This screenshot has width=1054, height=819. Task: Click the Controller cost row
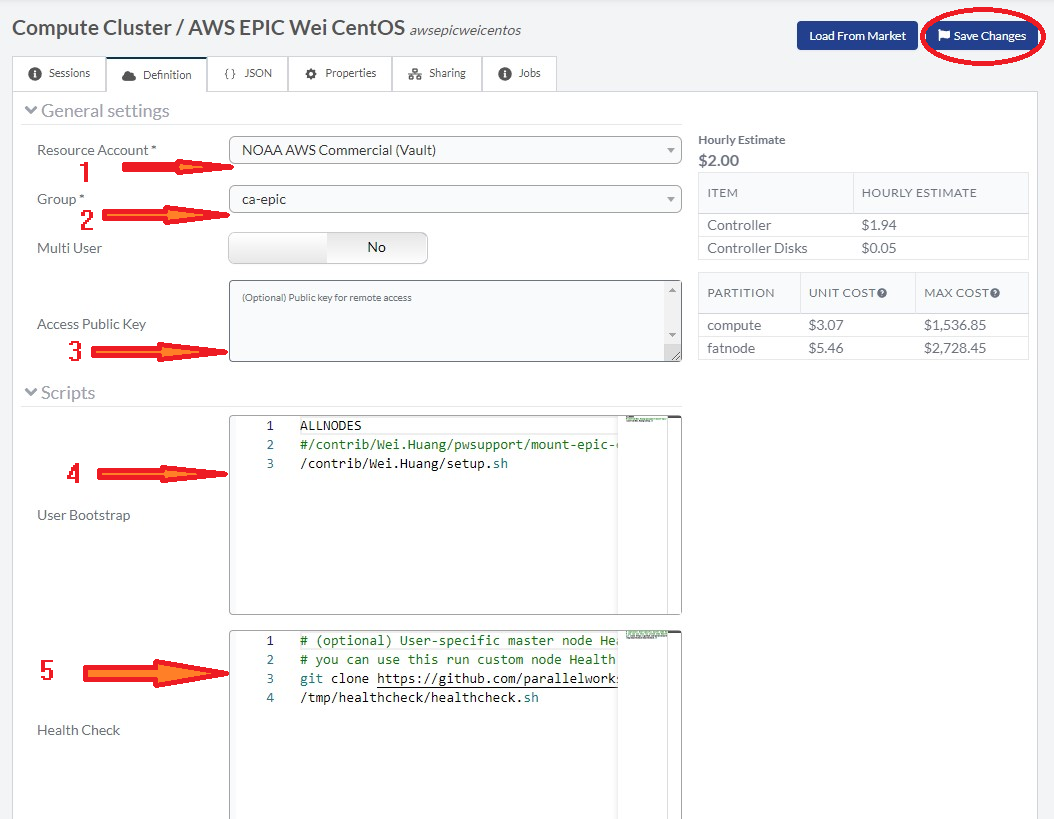point(863,225)
